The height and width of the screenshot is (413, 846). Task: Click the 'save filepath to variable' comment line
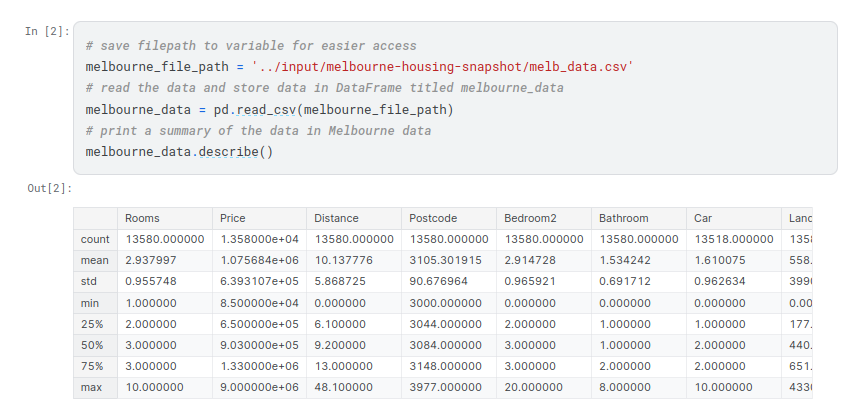[251, 46]
